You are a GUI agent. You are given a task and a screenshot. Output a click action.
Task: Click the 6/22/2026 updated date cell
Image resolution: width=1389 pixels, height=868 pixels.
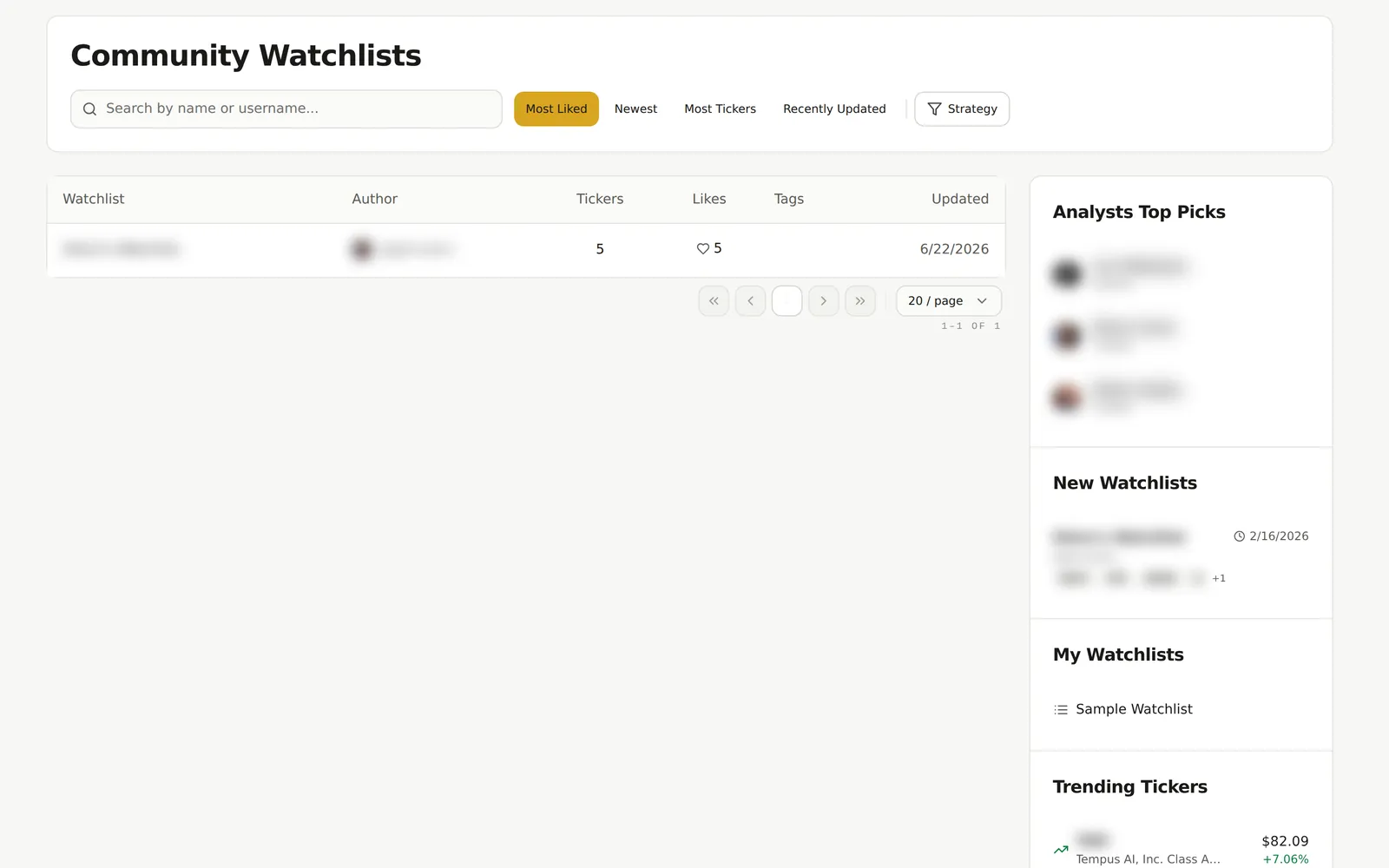pyautogui.click(x=954, y=249)
